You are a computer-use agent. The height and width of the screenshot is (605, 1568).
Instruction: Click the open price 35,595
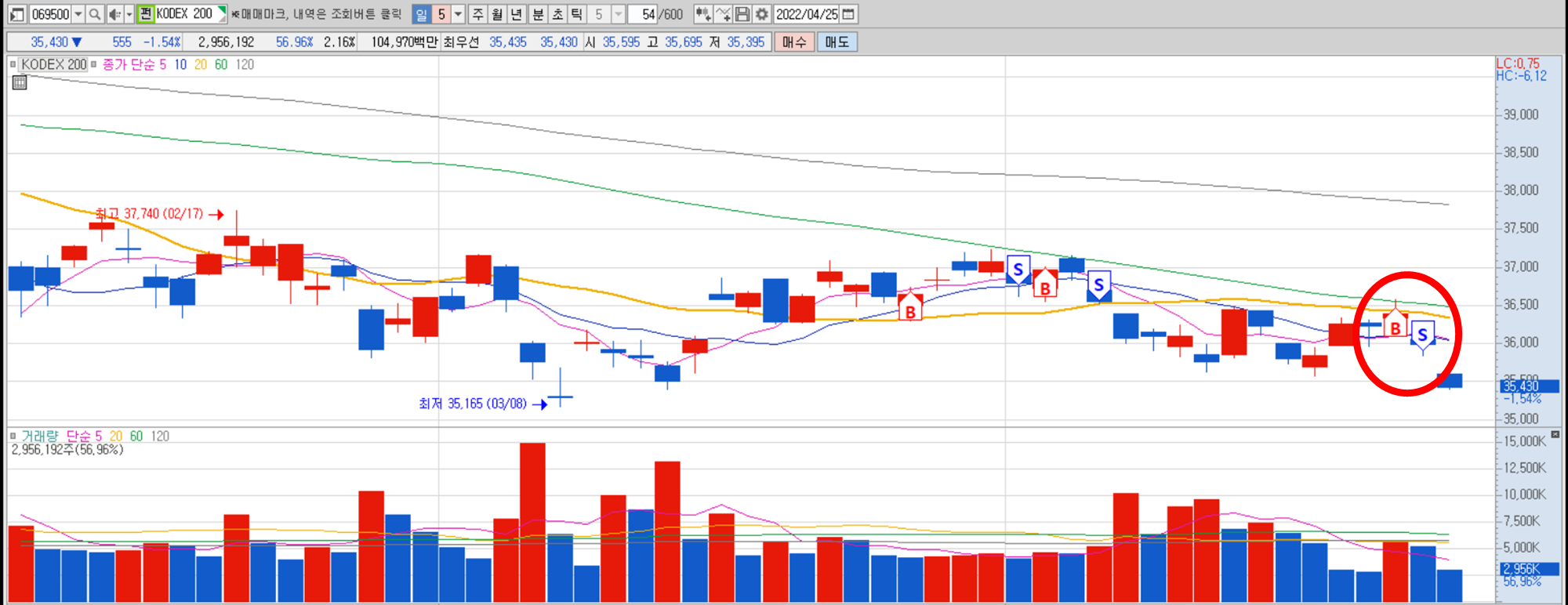pos(622,42)
